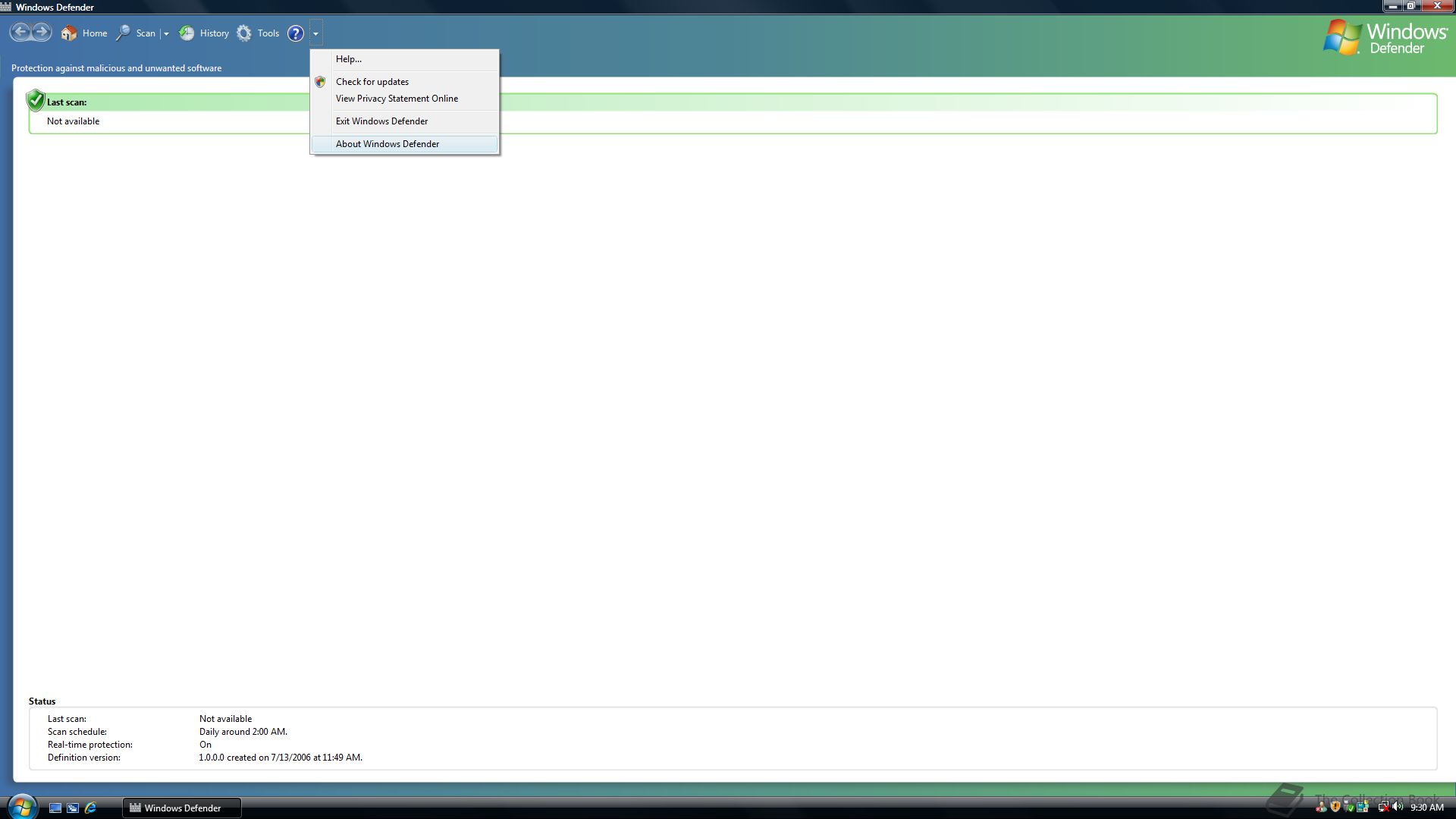Choose Exit Windows Defender
Screen dimensions: 1456x819
pyautogui.click(x=404, y=121)
